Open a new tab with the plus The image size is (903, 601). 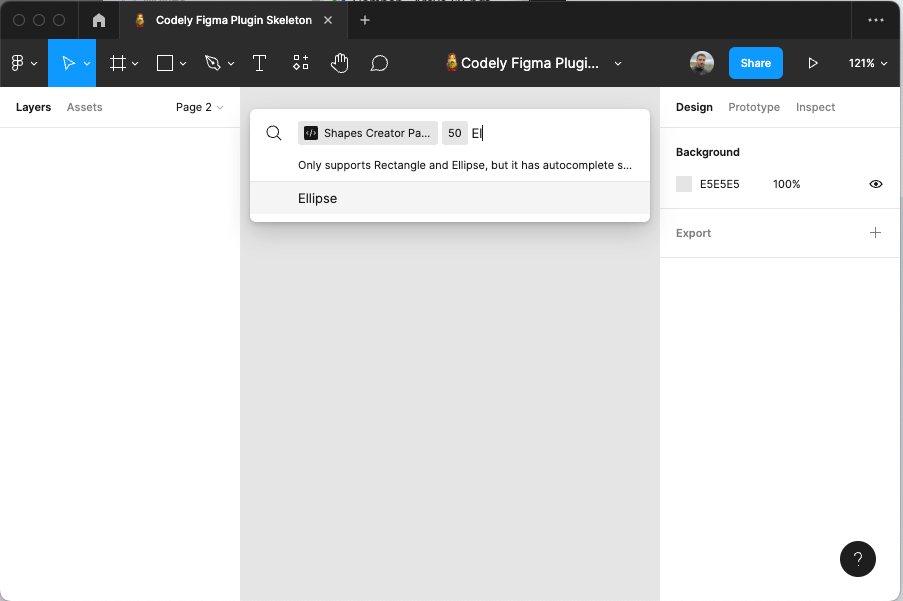tap(365, 20)
